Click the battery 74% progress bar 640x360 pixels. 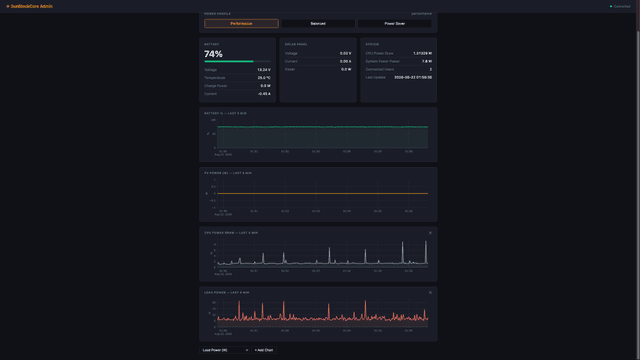pos(237,61)
